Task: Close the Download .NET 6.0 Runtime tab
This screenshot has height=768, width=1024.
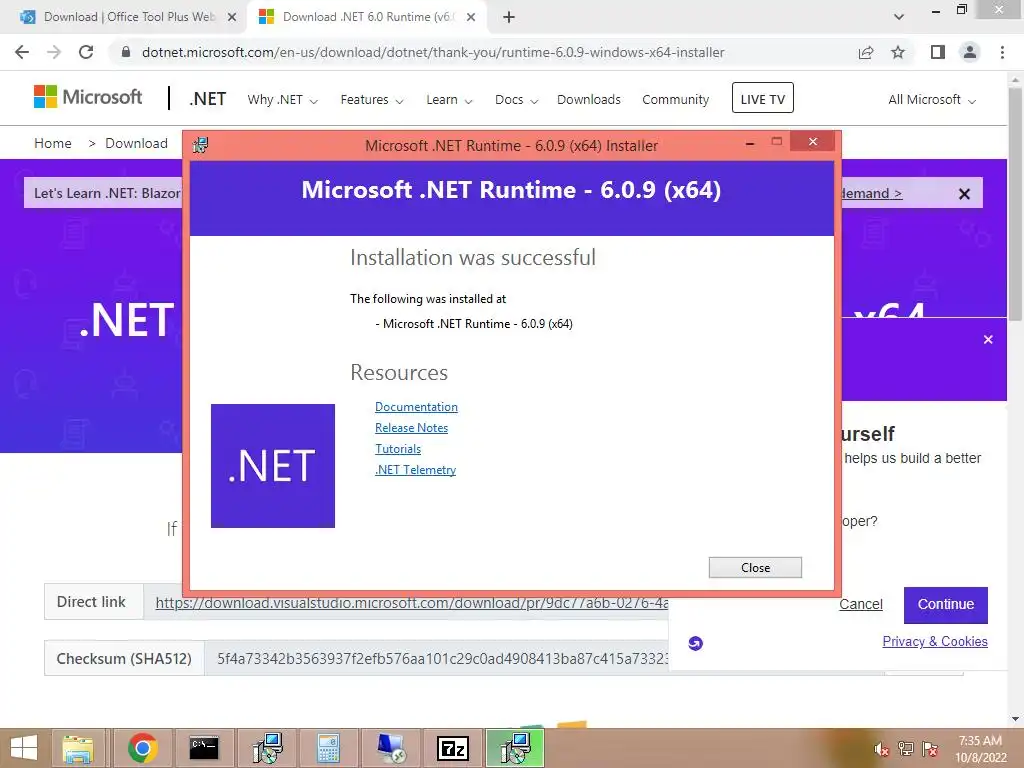Action: coord(471,17)
